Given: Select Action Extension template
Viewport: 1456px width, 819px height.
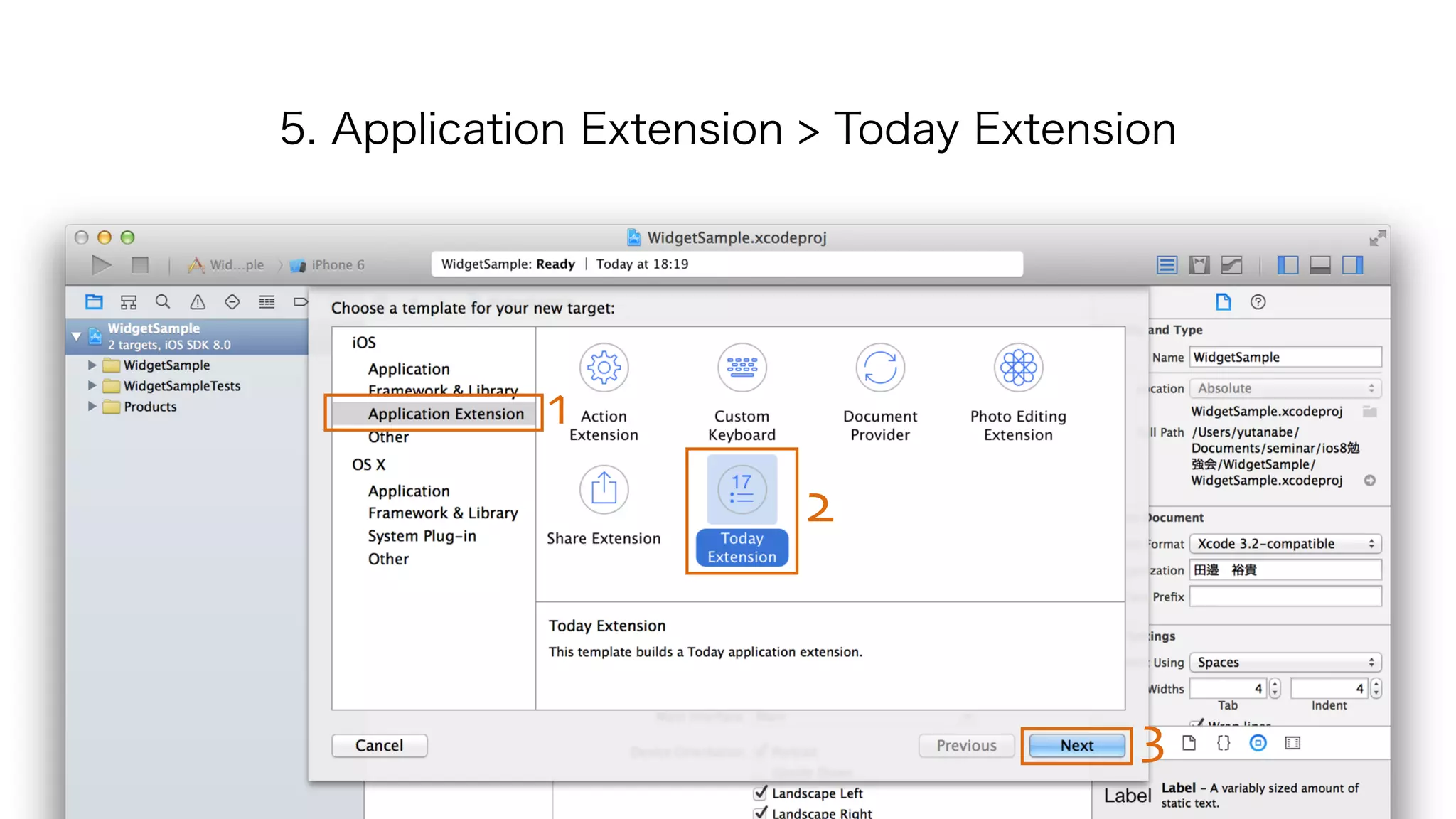Looking at the screenshot, I should (604, 393).
